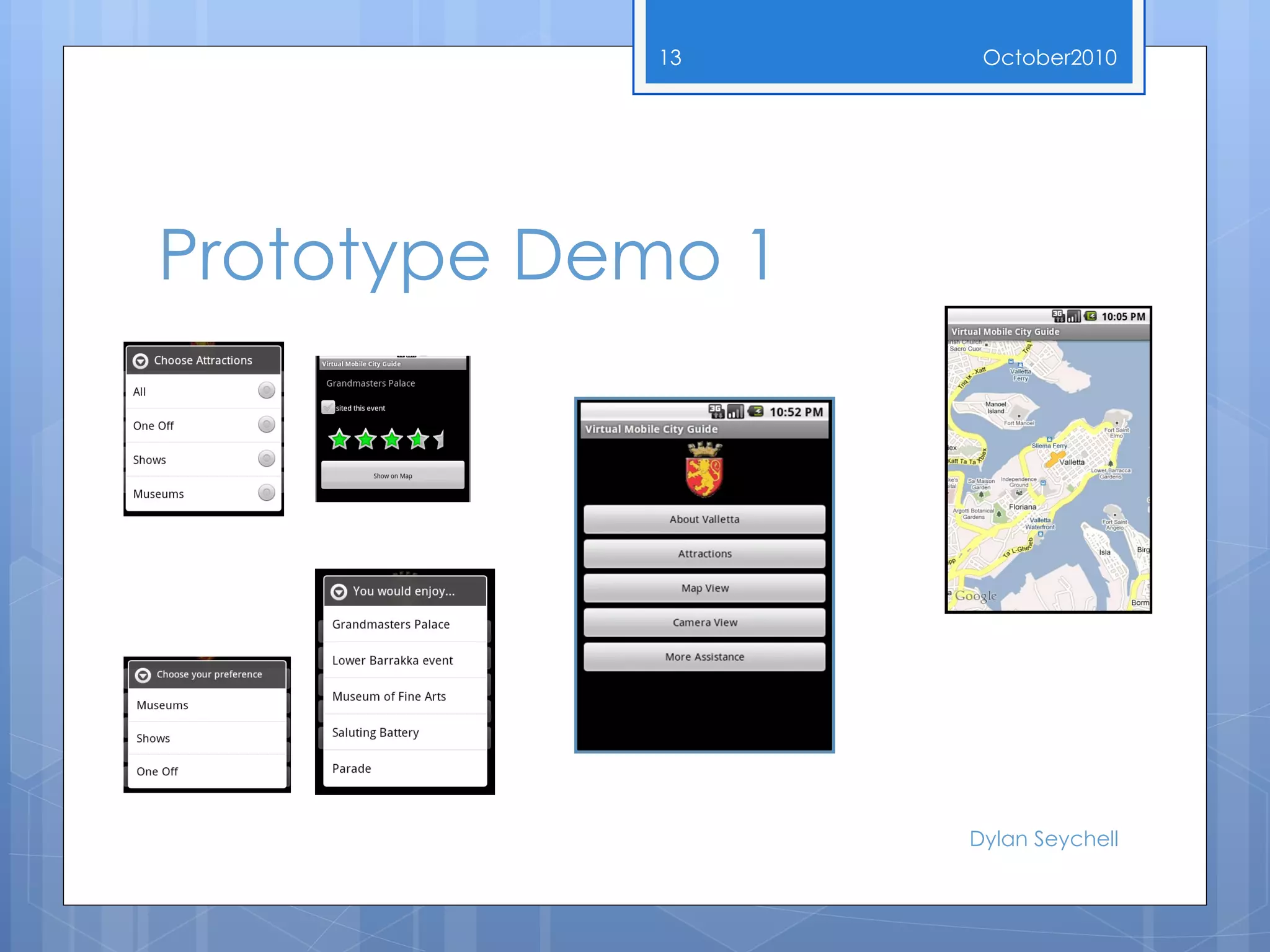Choose Museums in preference list
The height and width of the screenshot is (952, 1270).
pyautogui.click(x=207, y=705)
